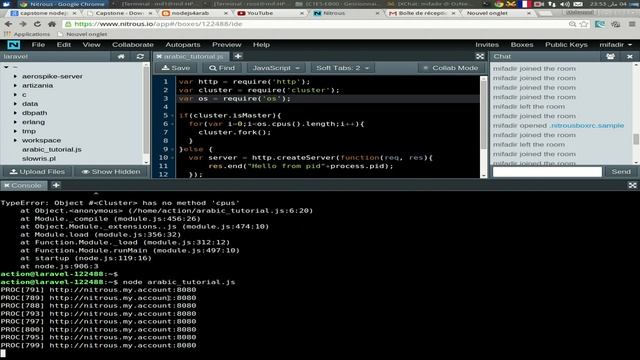The width and height of the screenshot is (640, 360).
Task: Open the Boxes link
Action: [x=522, y=45]
